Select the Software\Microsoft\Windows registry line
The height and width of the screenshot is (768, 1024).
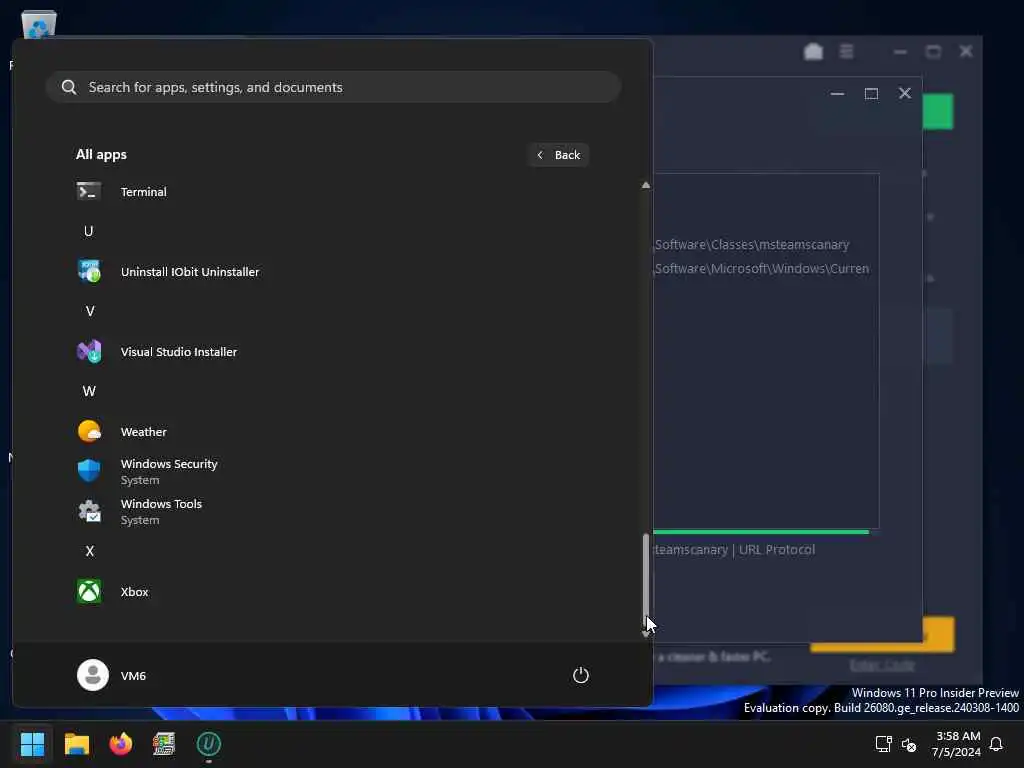tap(761, 268)
